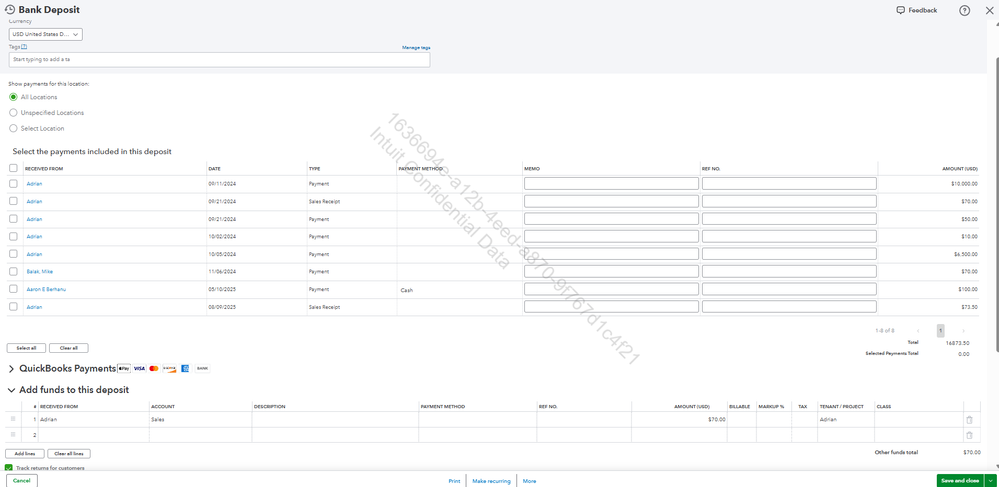Check the Adrian $10,000.00 payment row

13,184
